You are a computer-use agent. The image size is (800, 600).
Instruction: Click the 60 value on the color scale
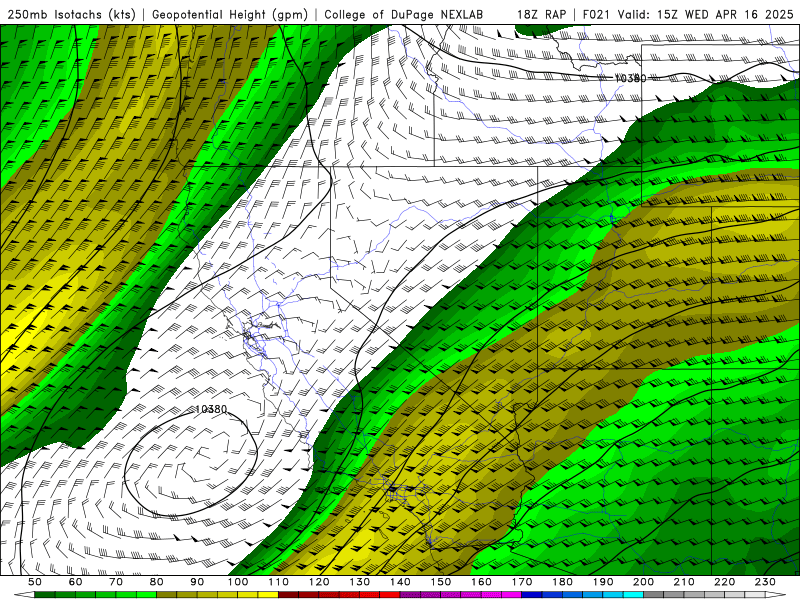76,582
